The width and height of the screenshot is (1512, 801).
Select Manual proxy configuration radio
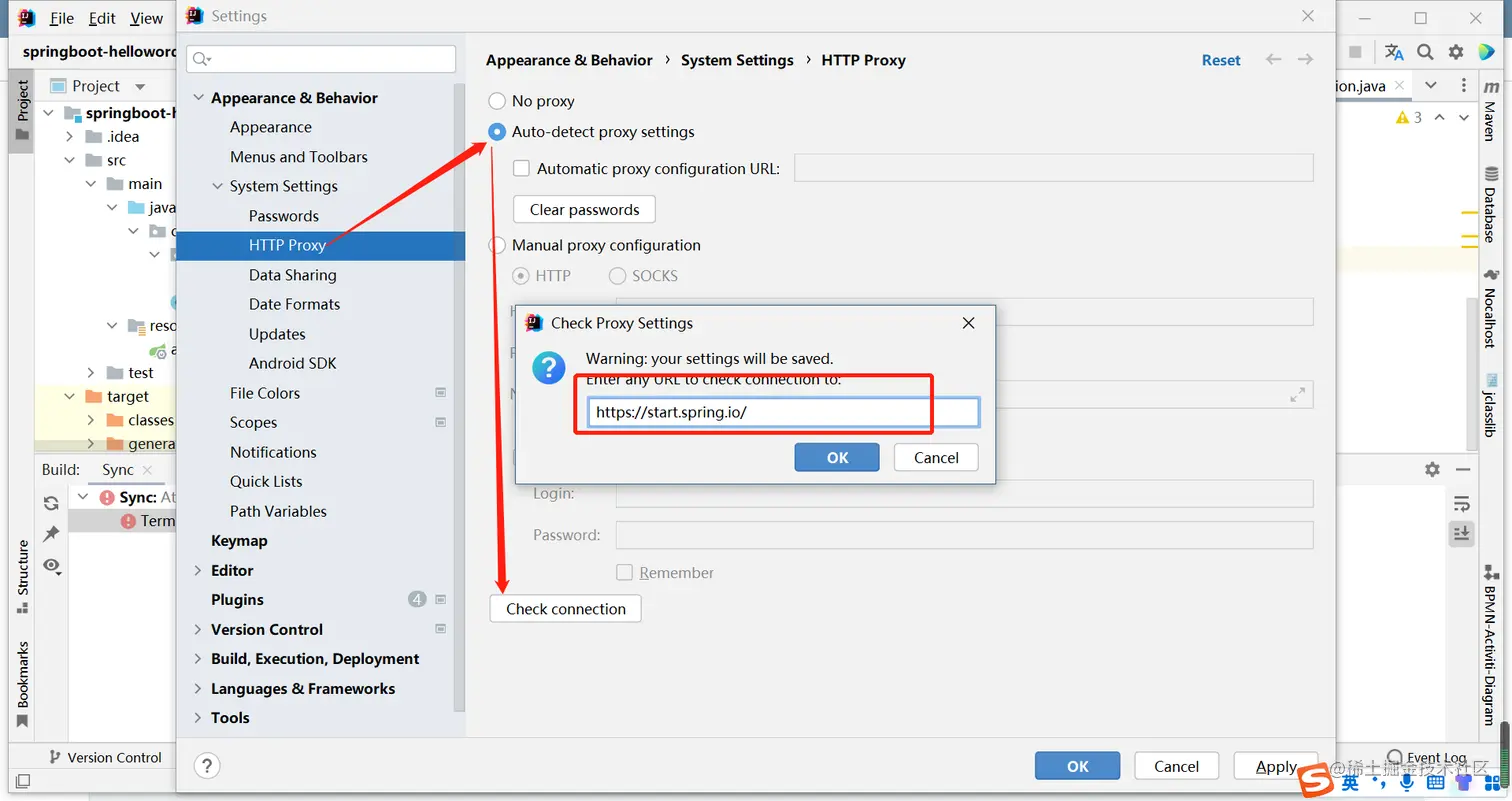pyautogui.click(x=497, y=245)
